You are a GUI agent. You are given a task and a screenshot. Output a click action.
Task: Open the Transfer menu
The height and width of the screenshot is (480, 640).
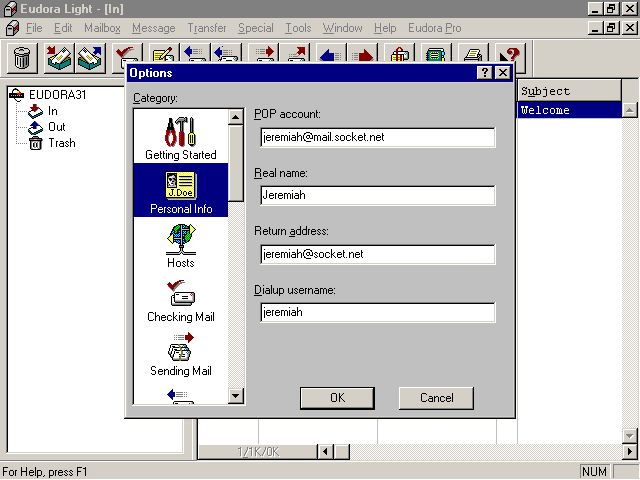coord(207,28)
